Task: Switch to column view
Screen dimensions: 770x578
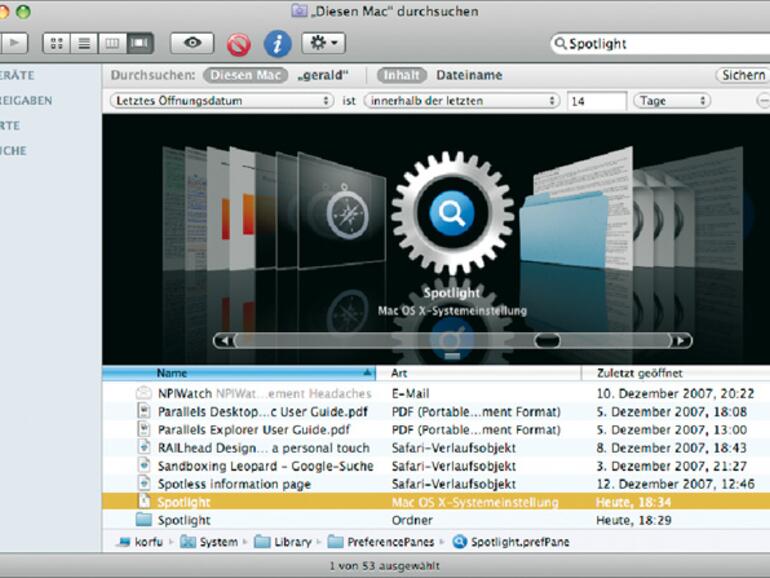Action: coord(112,43)
